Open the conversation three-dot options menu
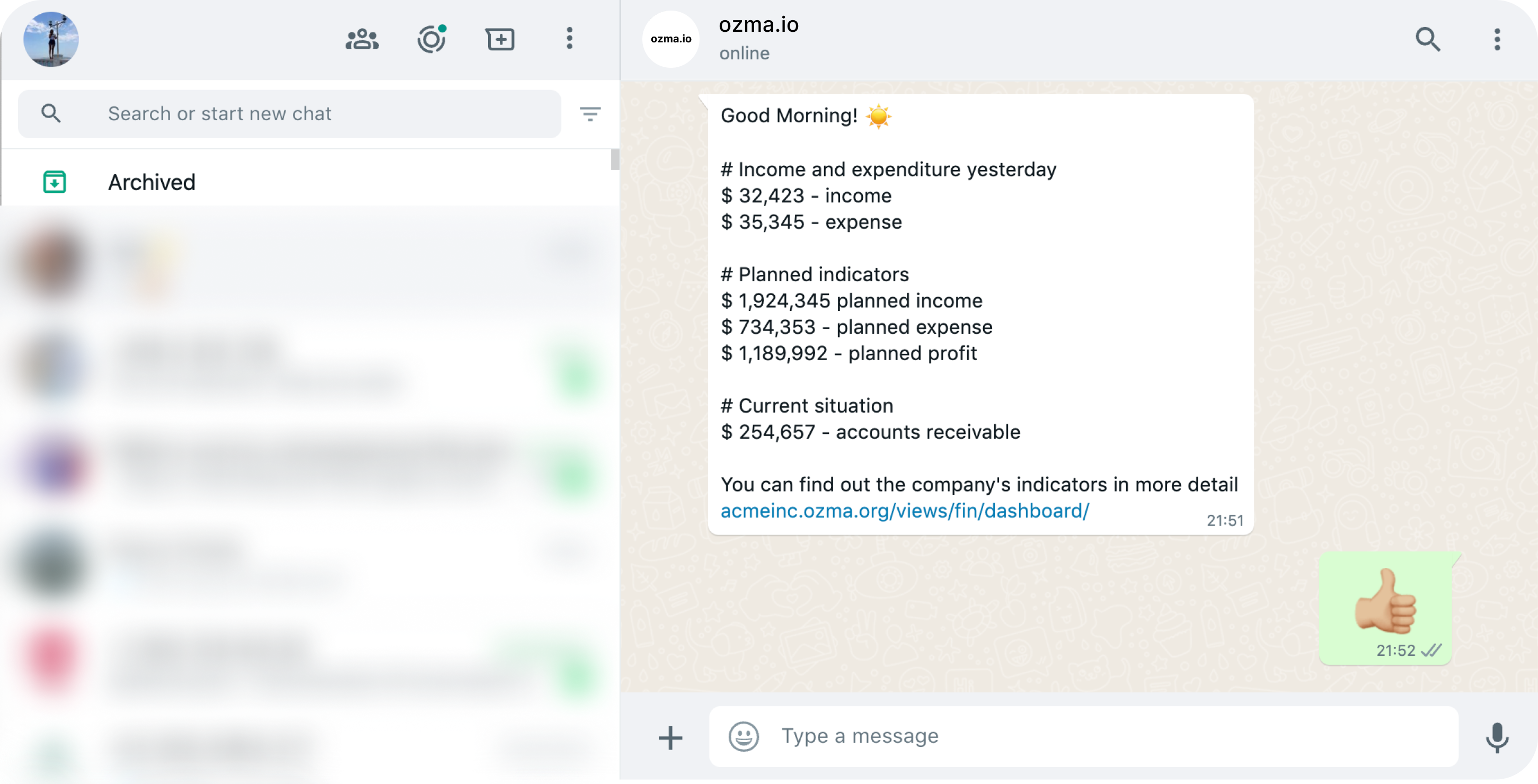1538x784 pixels. point(1497,39)
